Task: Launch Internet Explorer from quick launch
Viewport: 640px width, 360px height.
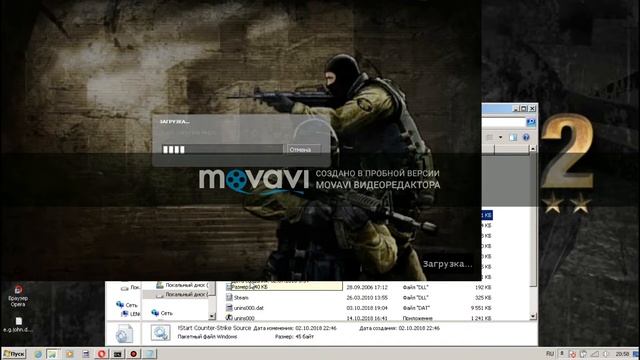Action: coord(38,354)
